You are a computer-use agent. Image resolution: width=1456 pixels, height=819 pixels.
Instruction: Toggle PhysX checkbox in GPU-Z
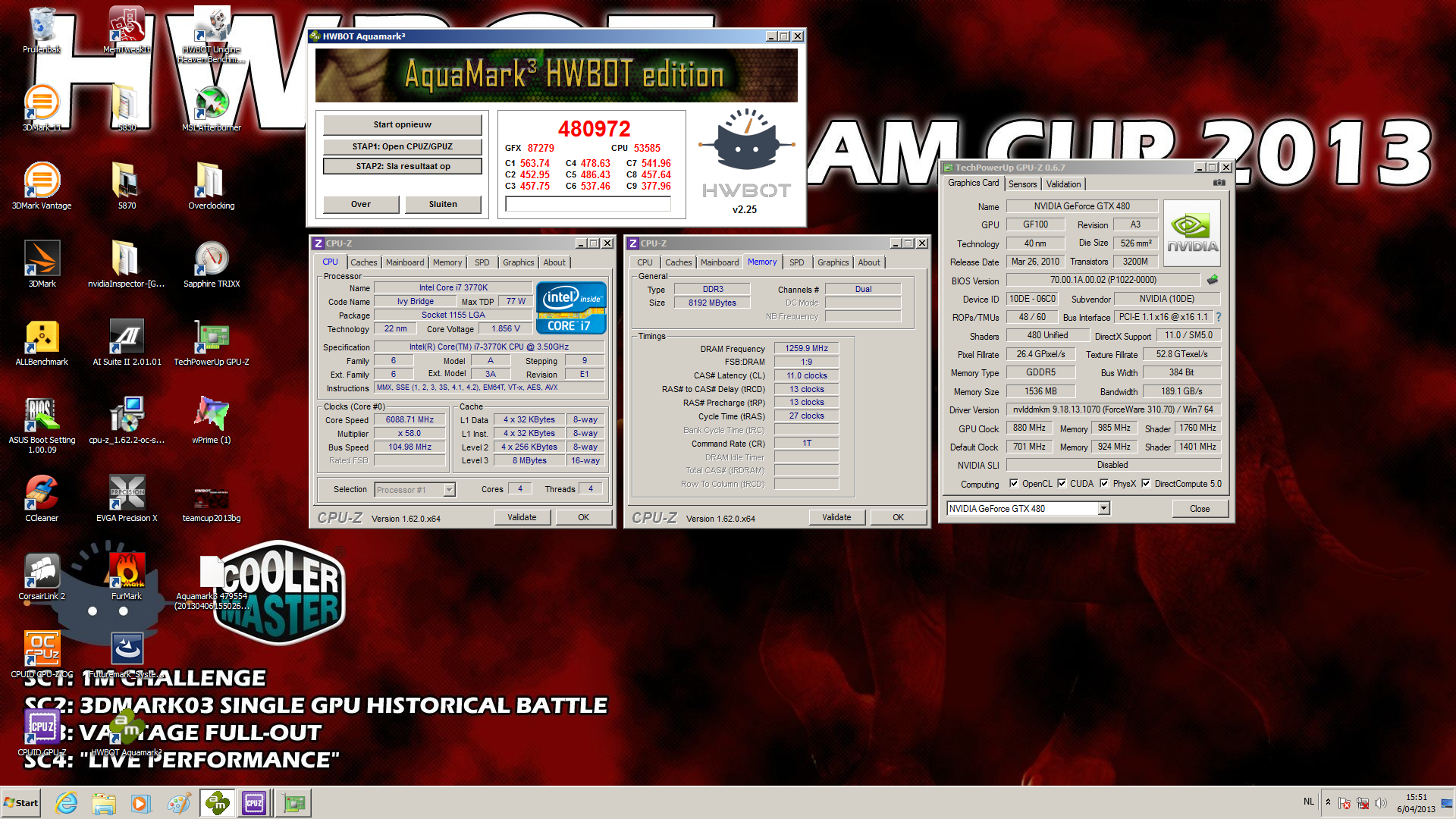click(1104, 483)
